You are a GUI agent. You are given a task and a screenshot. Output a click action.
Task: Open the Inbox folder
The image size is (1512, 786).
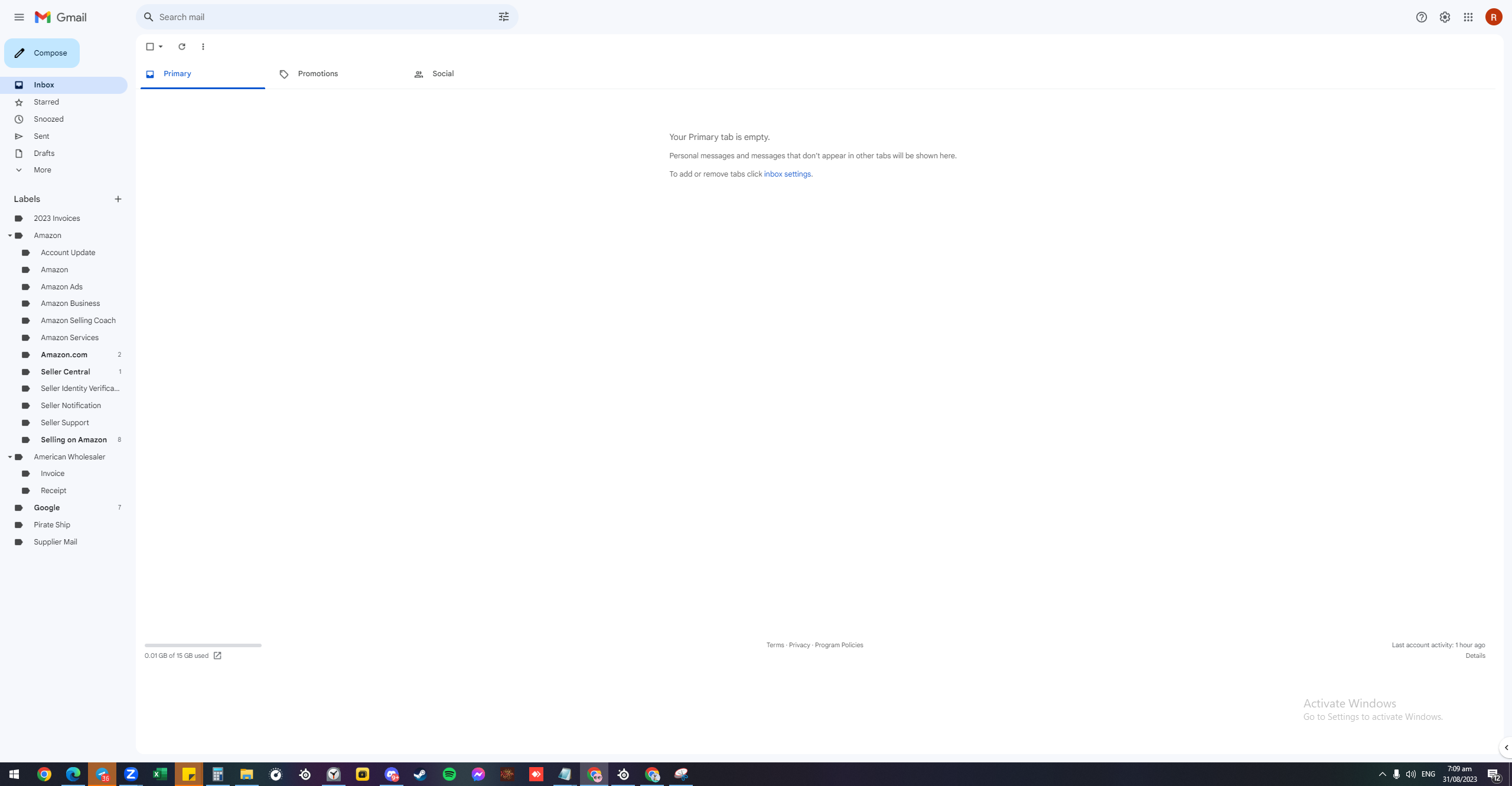[64, 85]
